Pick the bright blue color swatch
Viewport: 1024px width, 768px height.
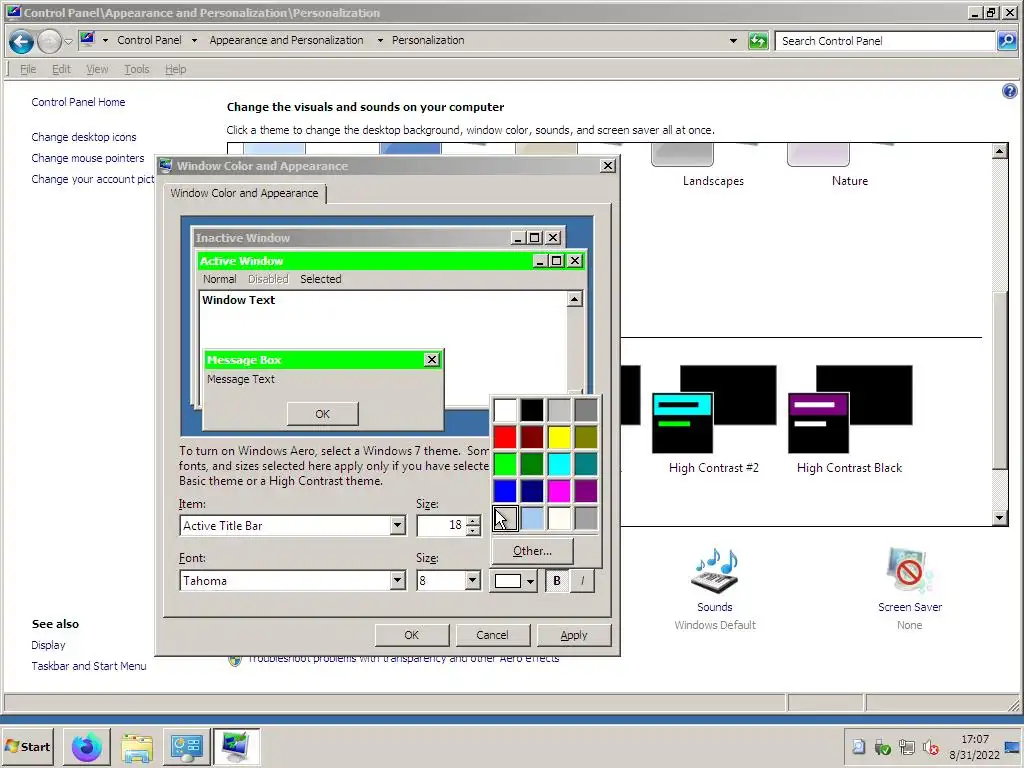pos(505,491)
